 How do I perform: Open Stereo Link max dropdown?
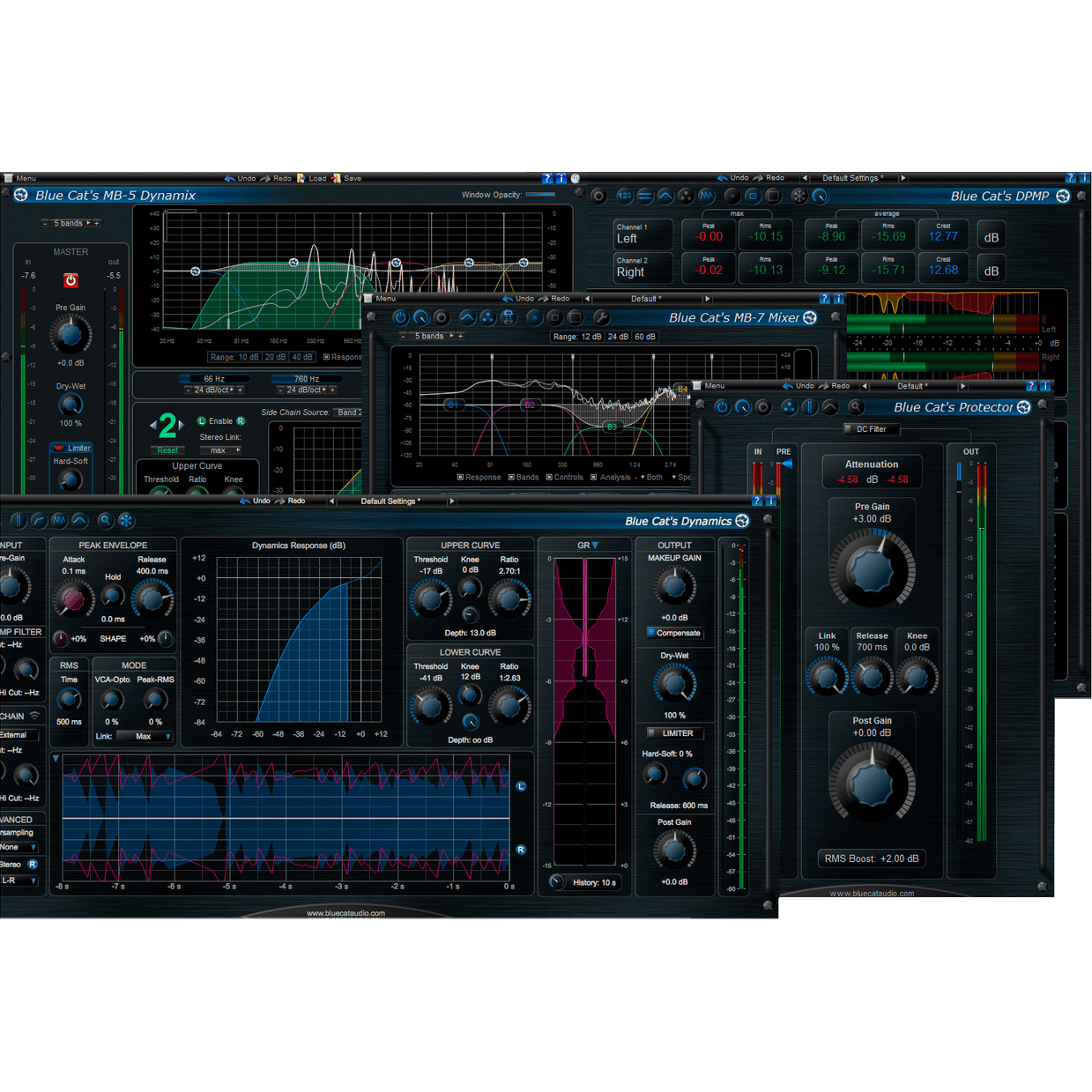(x=219, y=450)
